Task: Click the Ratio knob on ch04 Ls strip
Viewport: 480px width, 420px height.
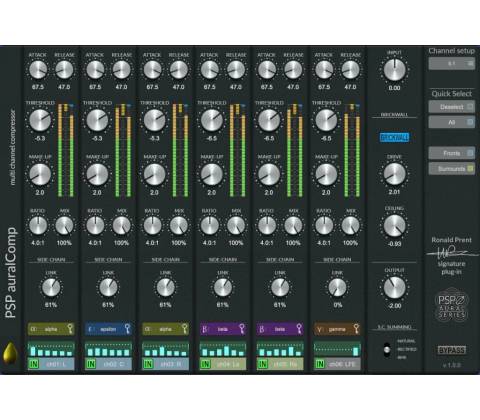Action: [x=209, y=226]
